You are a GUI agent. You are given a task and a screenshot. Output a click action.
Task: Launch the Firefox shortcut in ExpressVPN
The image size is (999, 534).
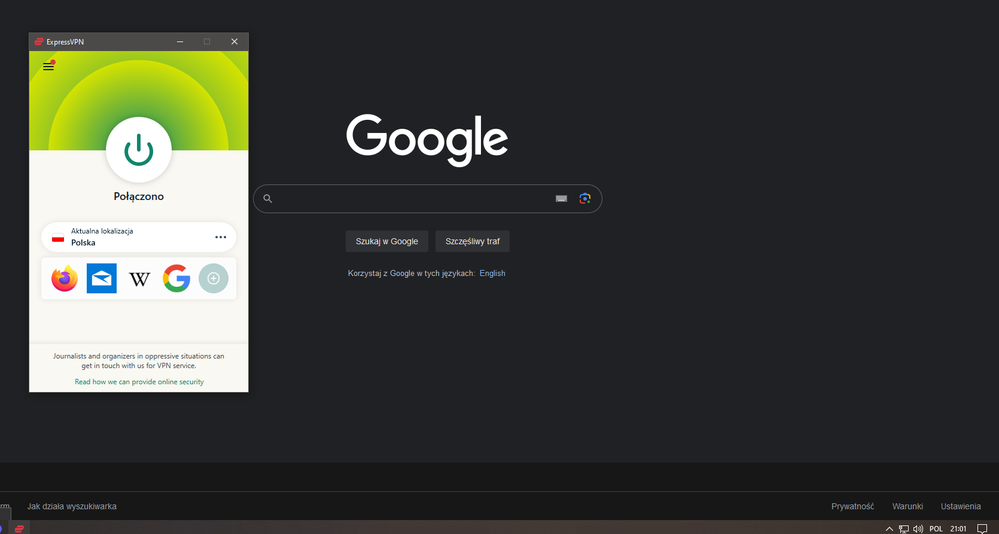[x=65, y=279]
